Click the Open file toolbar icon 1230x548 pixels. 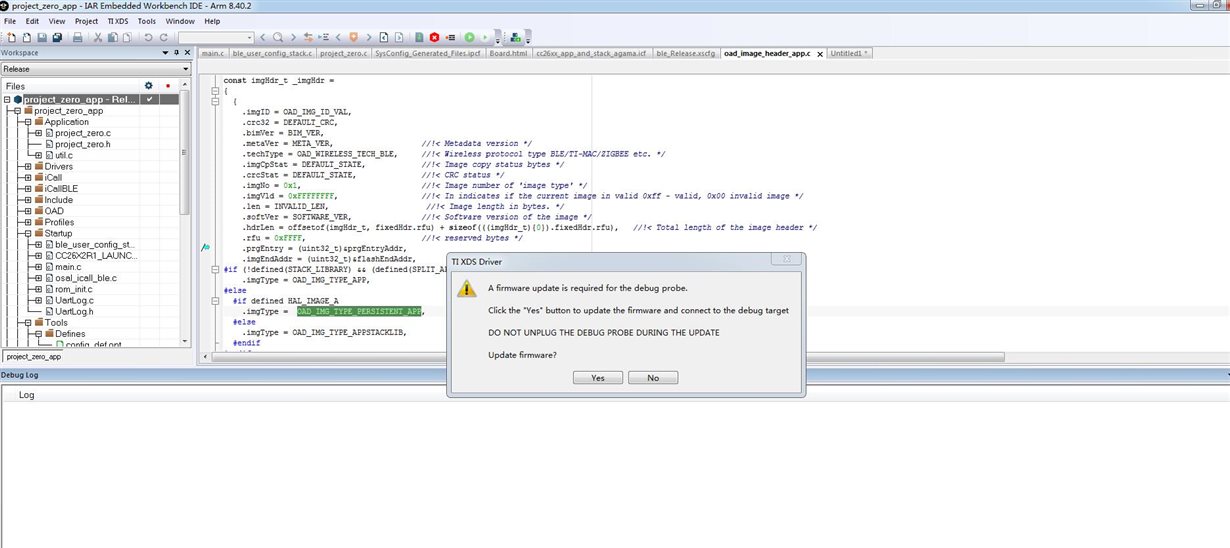pos(27,37)
